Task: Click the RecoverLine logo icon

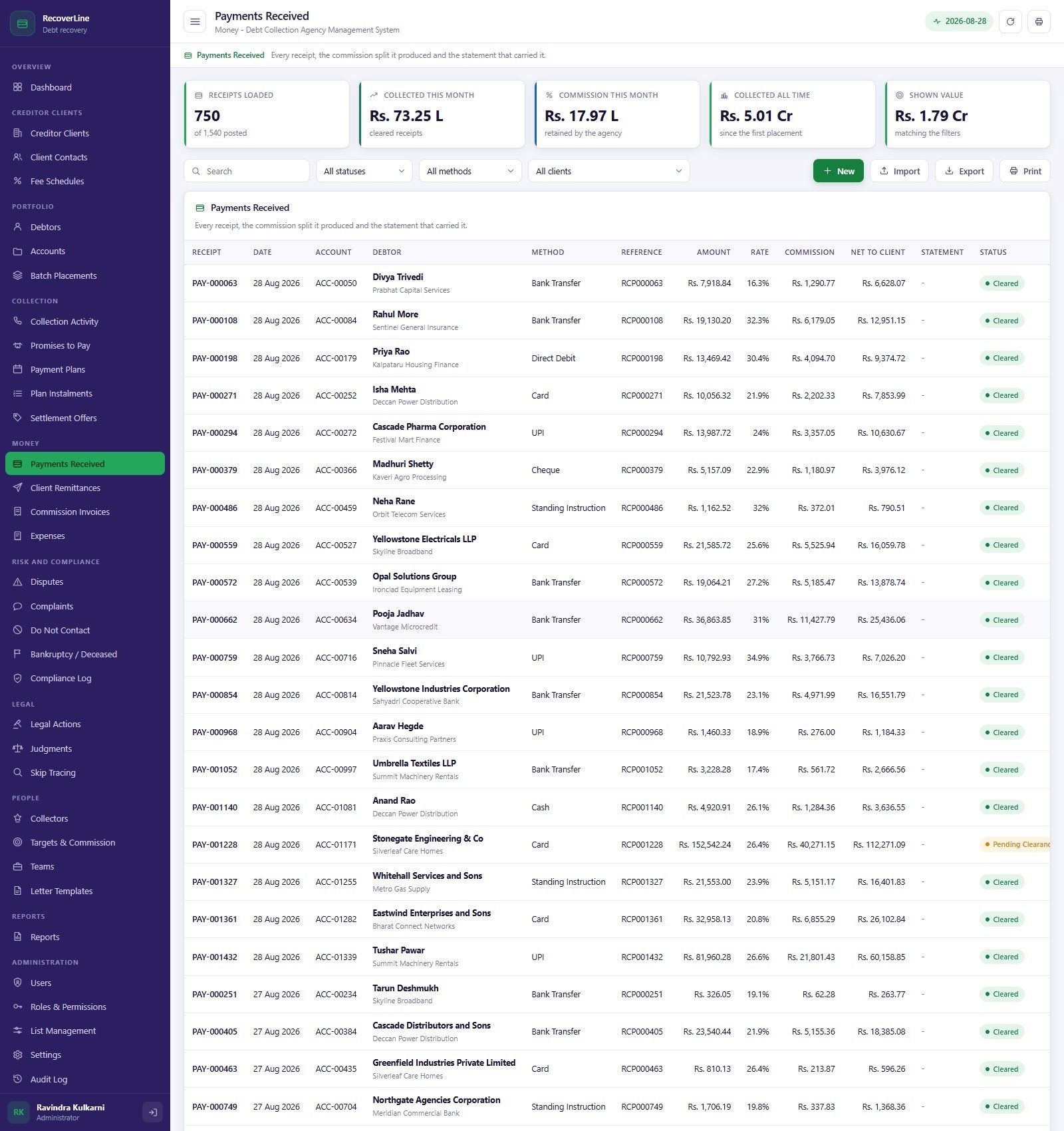Action: (x=23, y=23)
